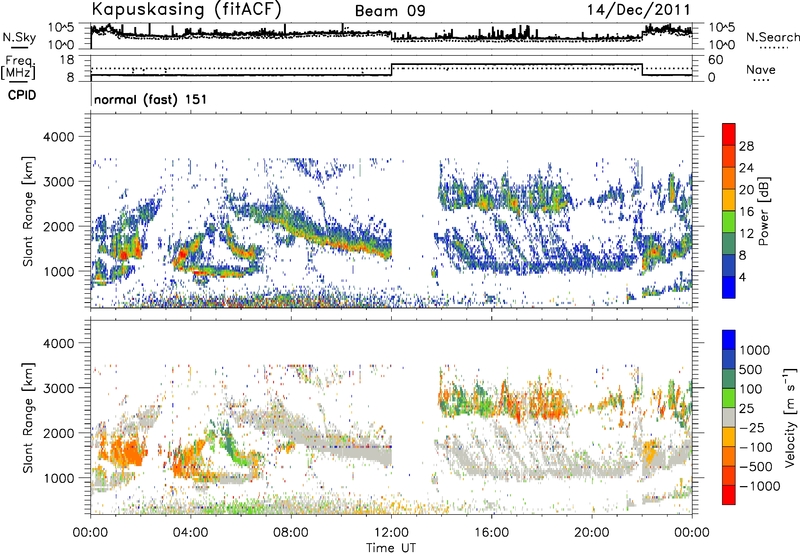Click the 'CPID' row label
The width and height of the screenshot is (800, 554).
click(22, 95)
